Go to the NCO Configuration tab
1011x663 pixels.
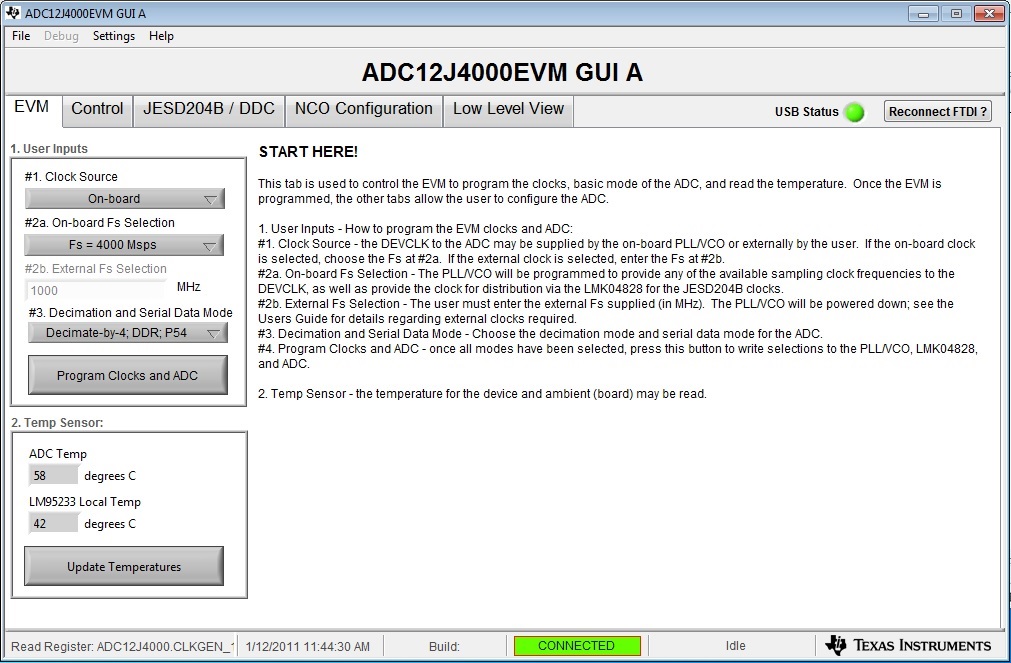(x=364, y=109)
